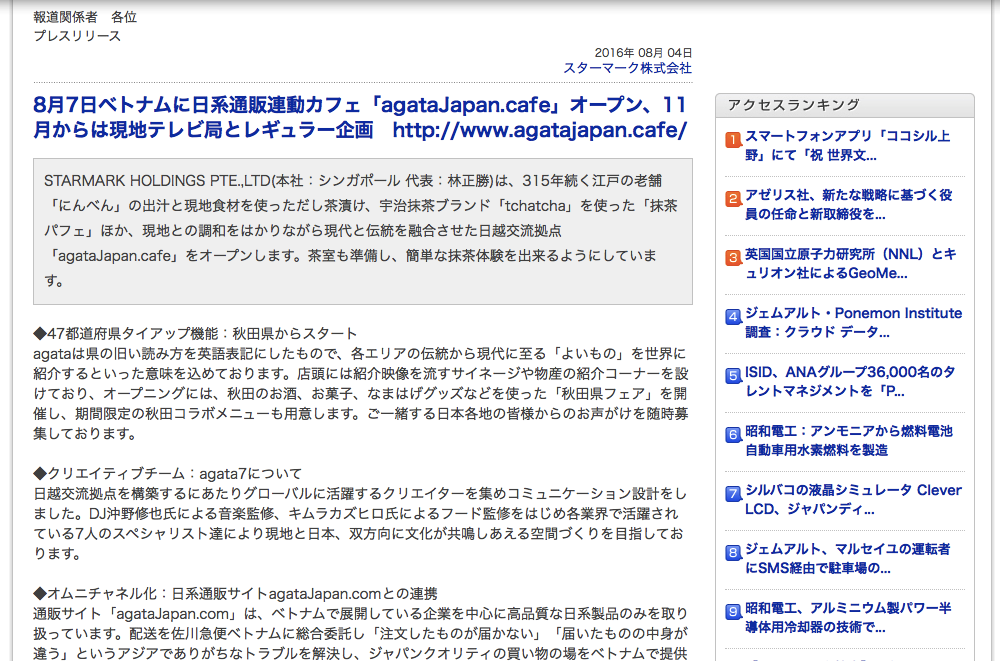Click the rank 1 badge icon
The image size is (1000, 662).
[x=733, y=139]
